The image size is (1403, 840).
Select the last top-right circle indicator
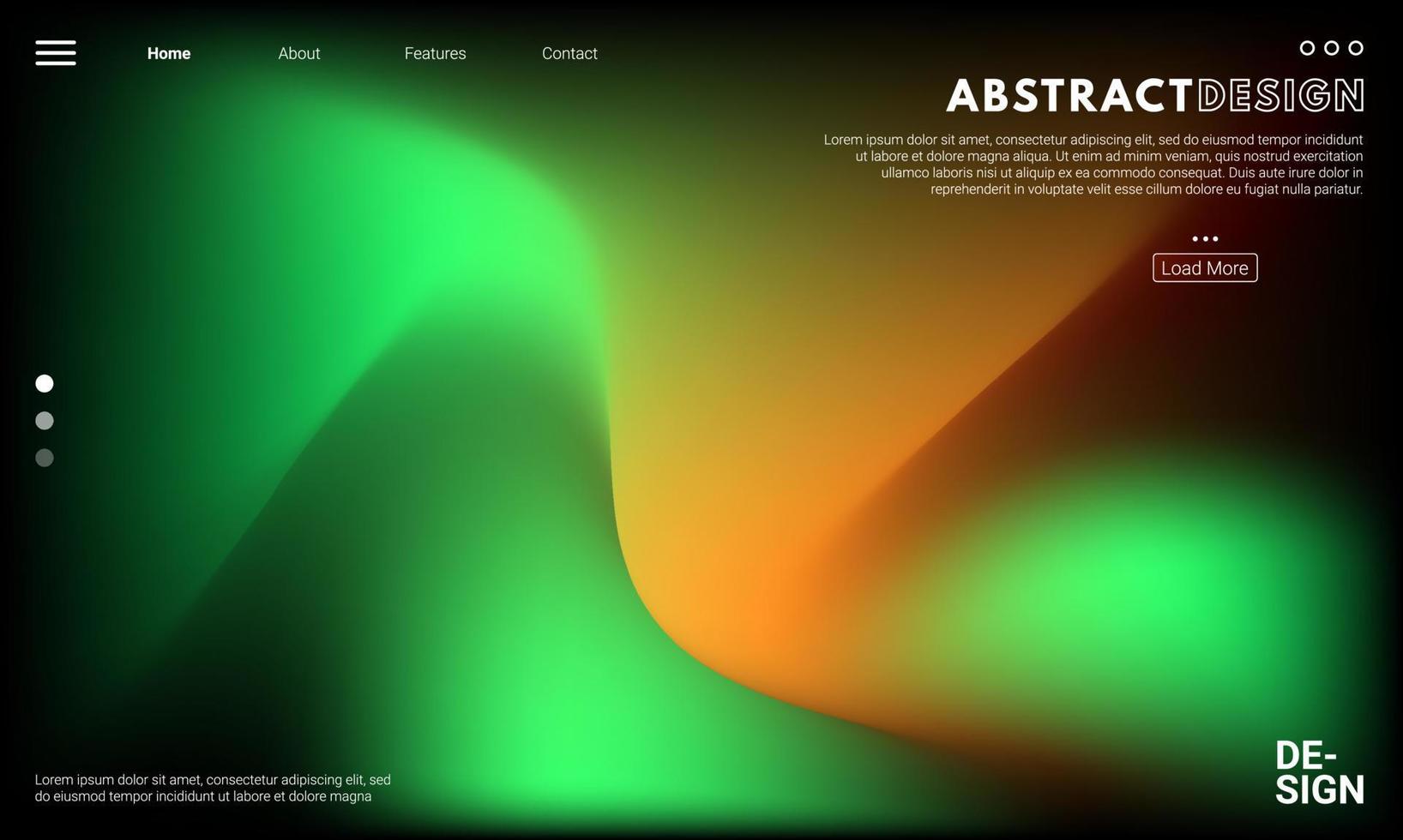tap(1356, 48)
